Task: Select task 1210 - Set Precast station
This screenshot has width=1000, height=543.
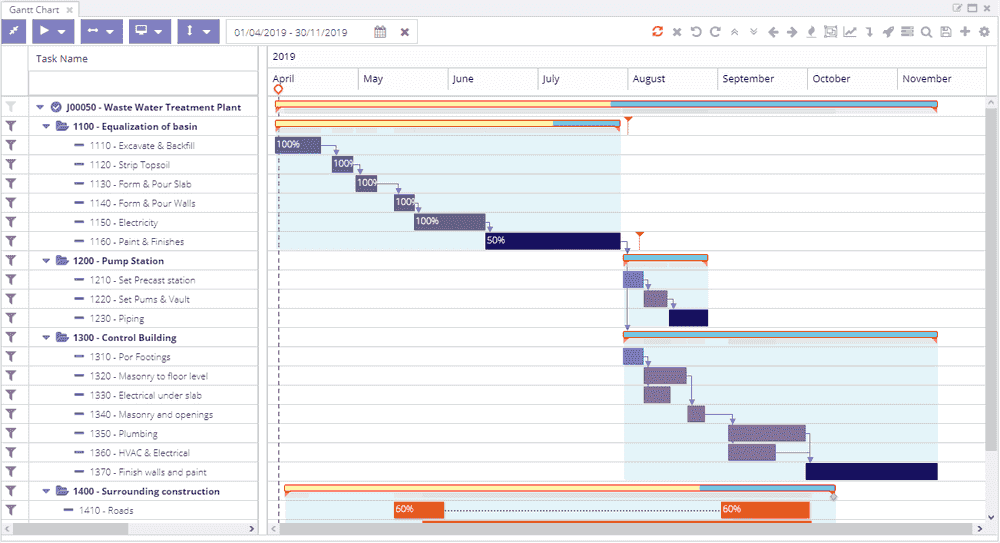Action: (x=142, y=279)
